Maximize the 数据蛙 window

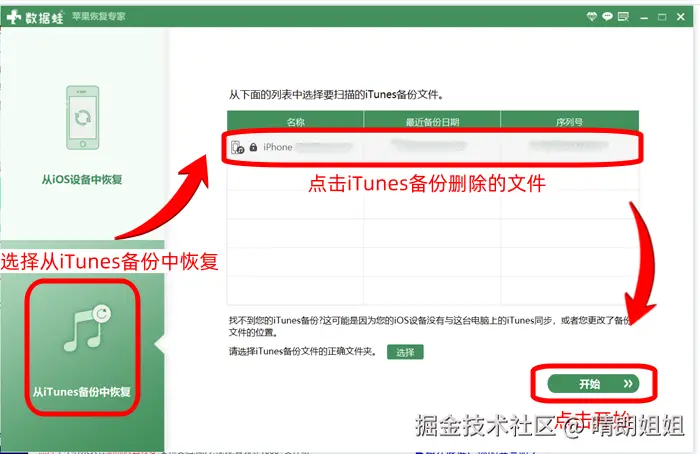click(x=662, y=17)
